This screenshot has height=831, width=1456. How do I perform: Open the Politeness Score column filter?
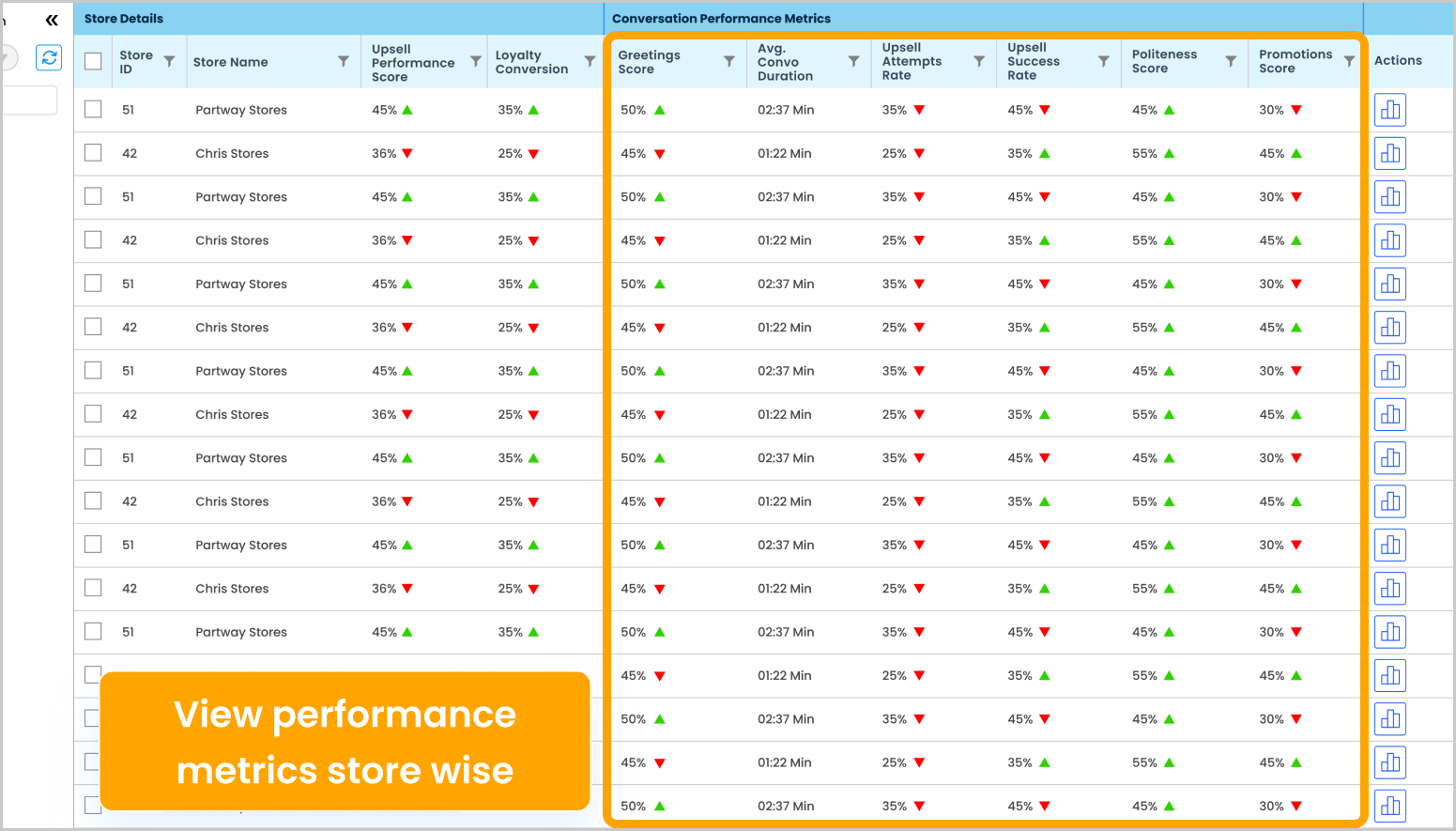point(1231,61)
